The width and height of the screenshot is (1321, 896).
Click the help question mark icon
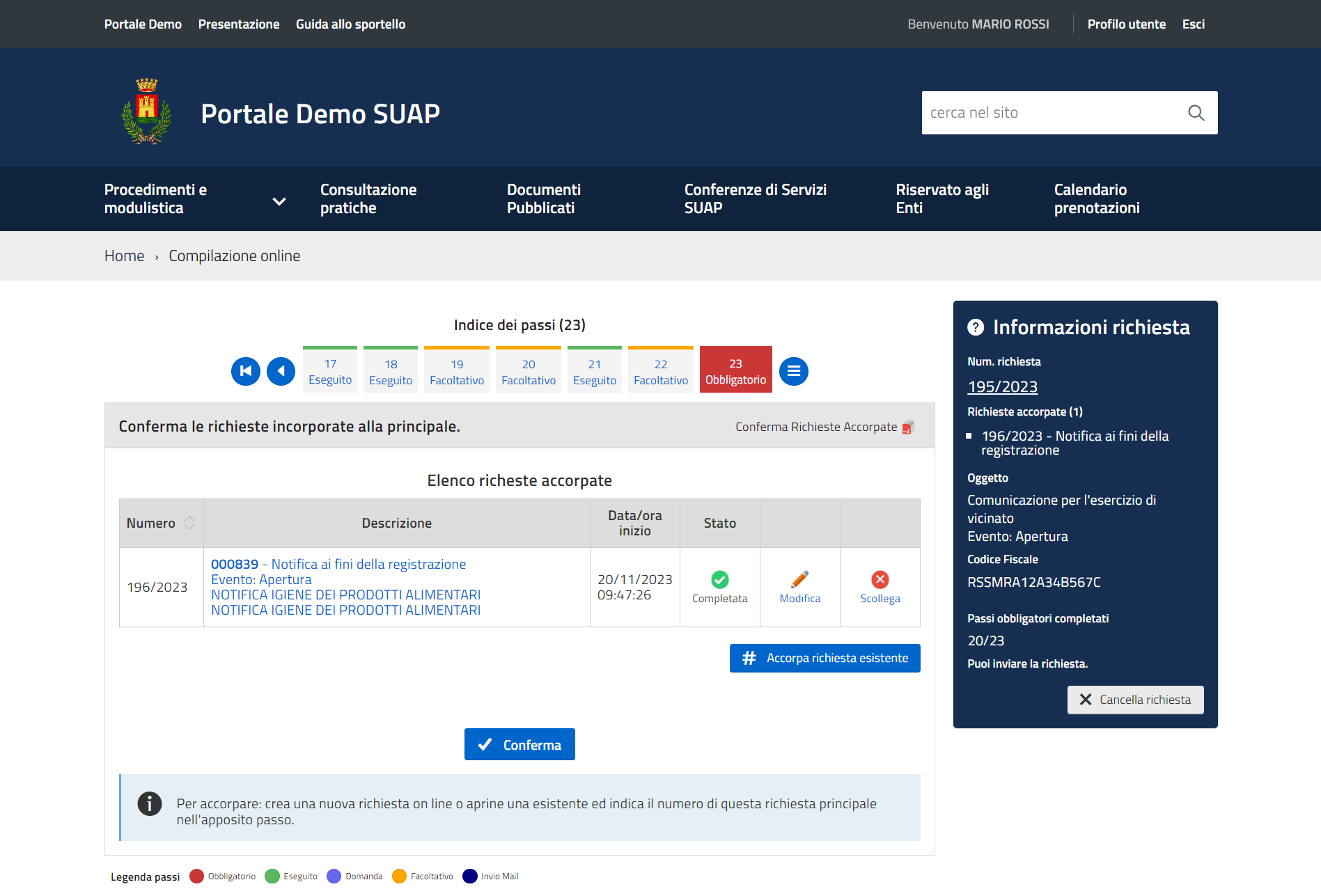point(976,327)
